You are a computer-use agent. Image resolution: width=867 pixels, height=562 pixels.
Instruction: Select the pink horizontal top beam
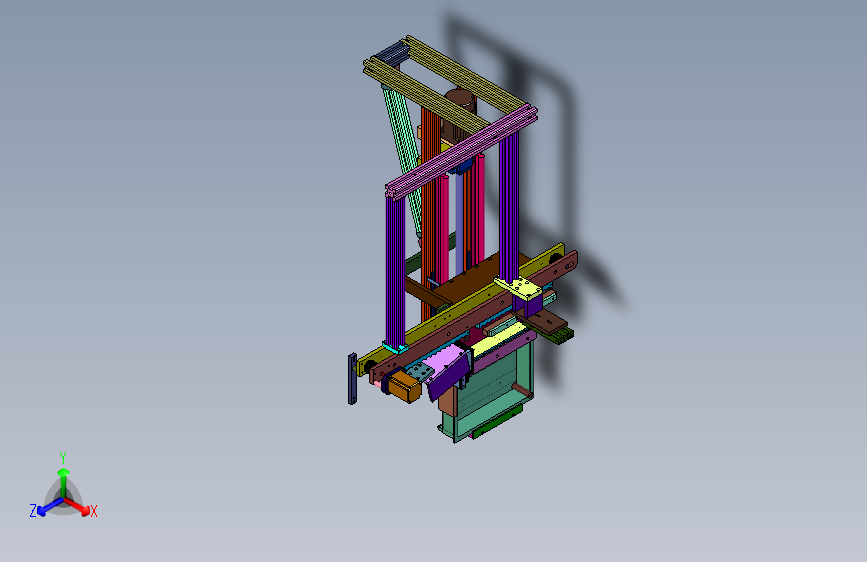pyautogui.click(x=461, y=152)
